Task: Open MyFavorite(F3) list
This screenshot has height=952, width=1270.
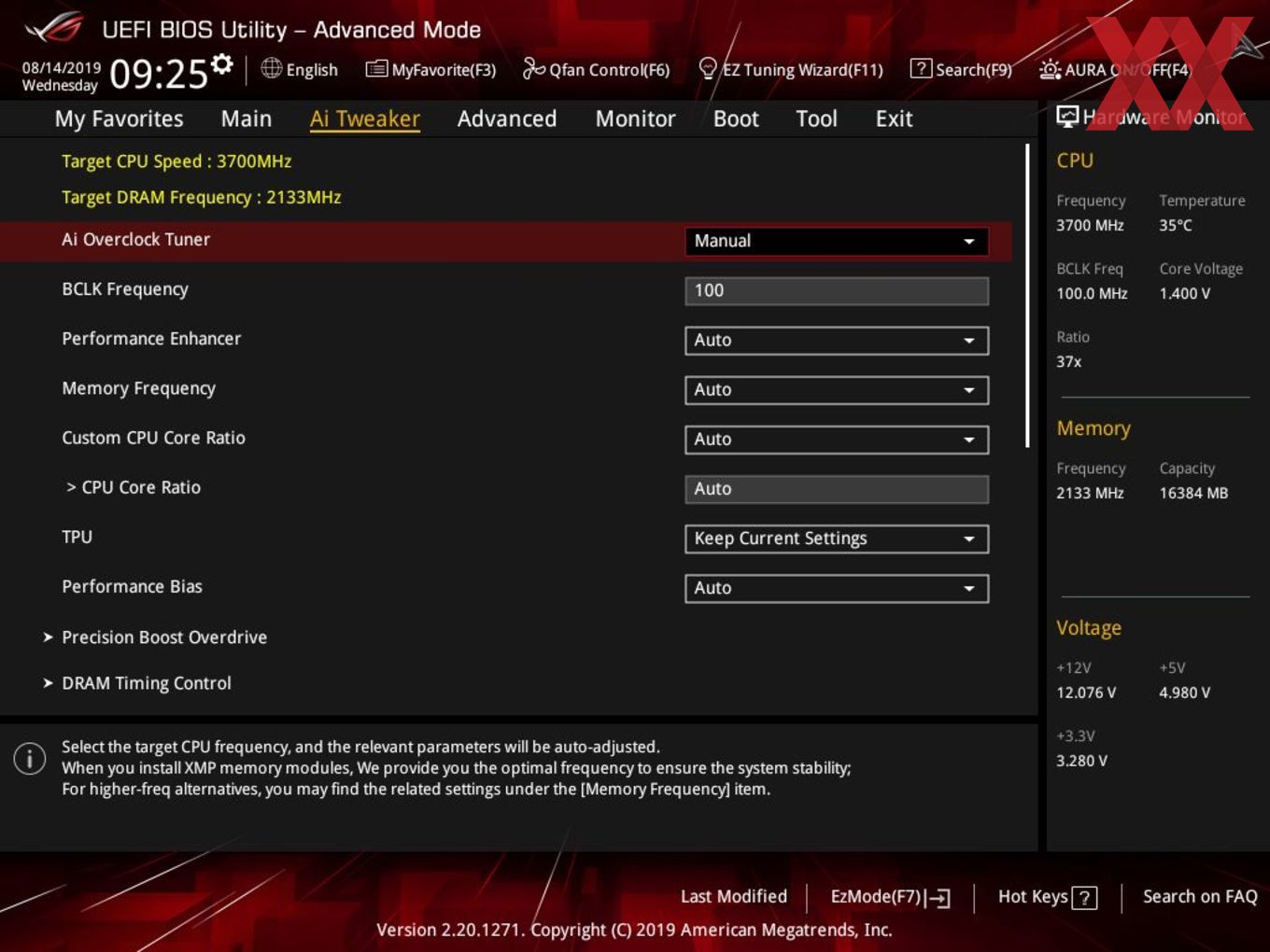Action: (444, 70)
